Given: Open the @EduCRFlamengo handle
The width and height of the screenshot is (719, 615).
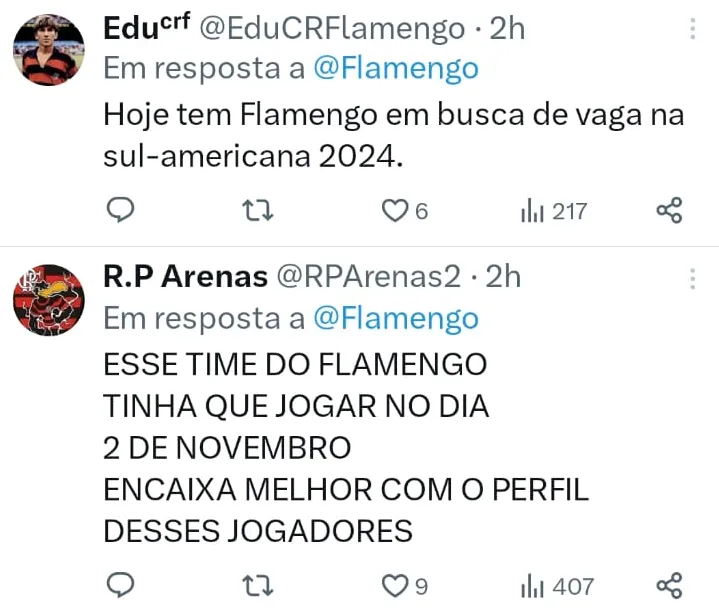Looking at the screenshot, I should [333, 29].
